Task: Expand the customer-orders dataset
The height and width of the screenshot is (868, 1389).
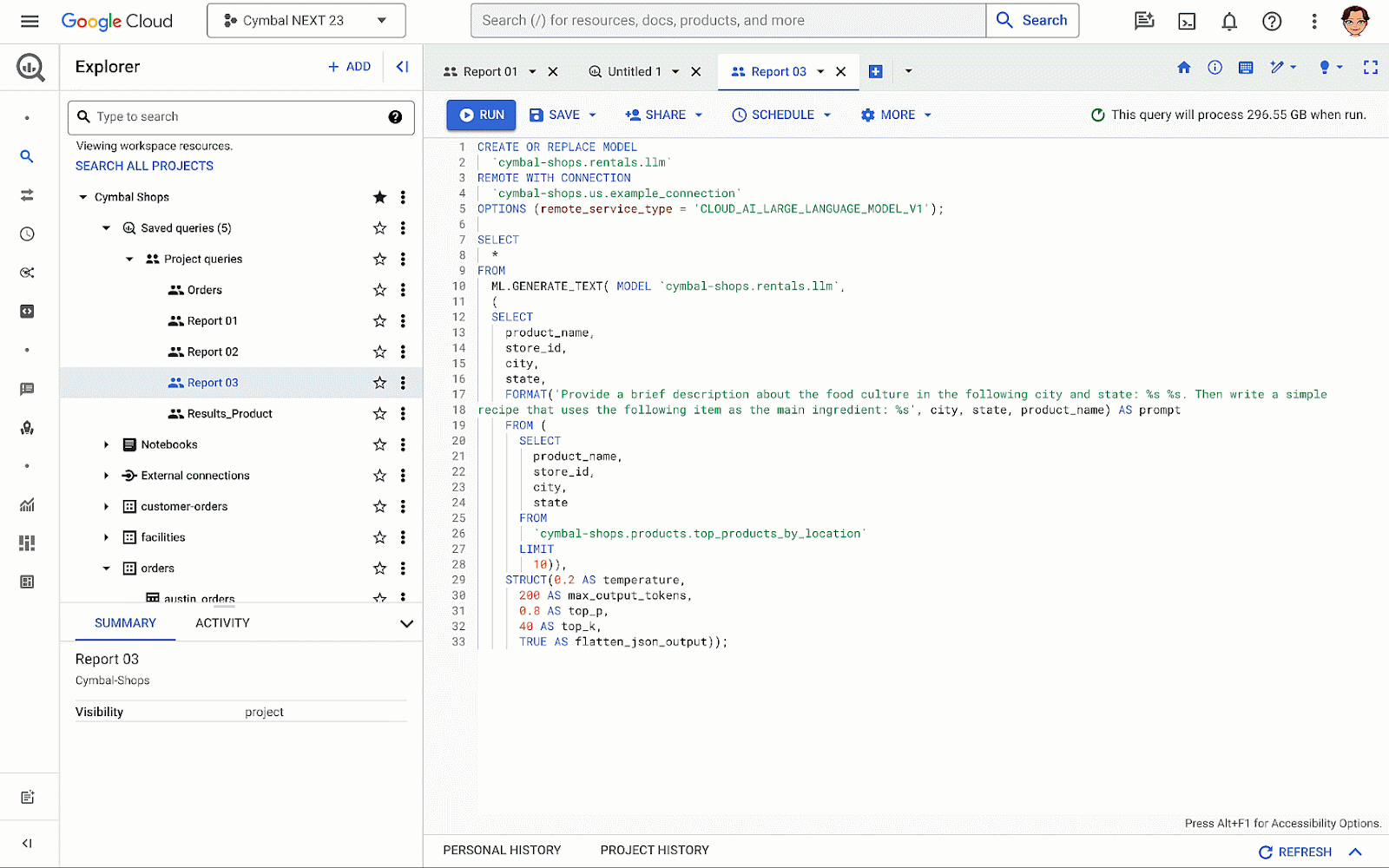Action: click(x=106, y=506)
